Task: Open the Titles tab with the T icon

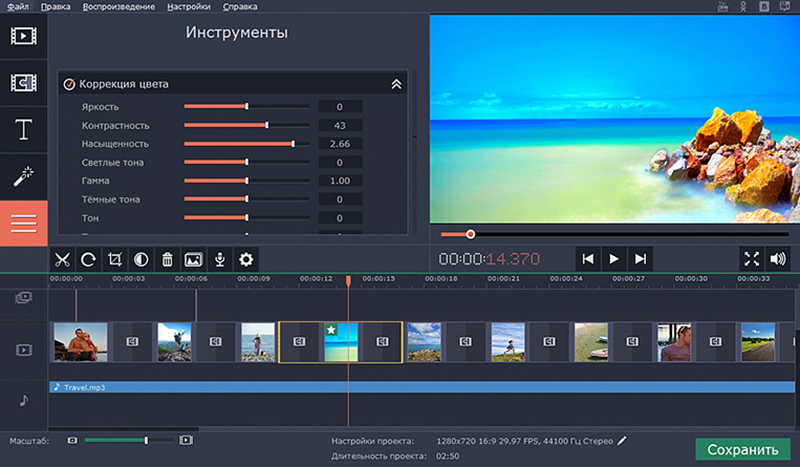Action: coord(23,129)
